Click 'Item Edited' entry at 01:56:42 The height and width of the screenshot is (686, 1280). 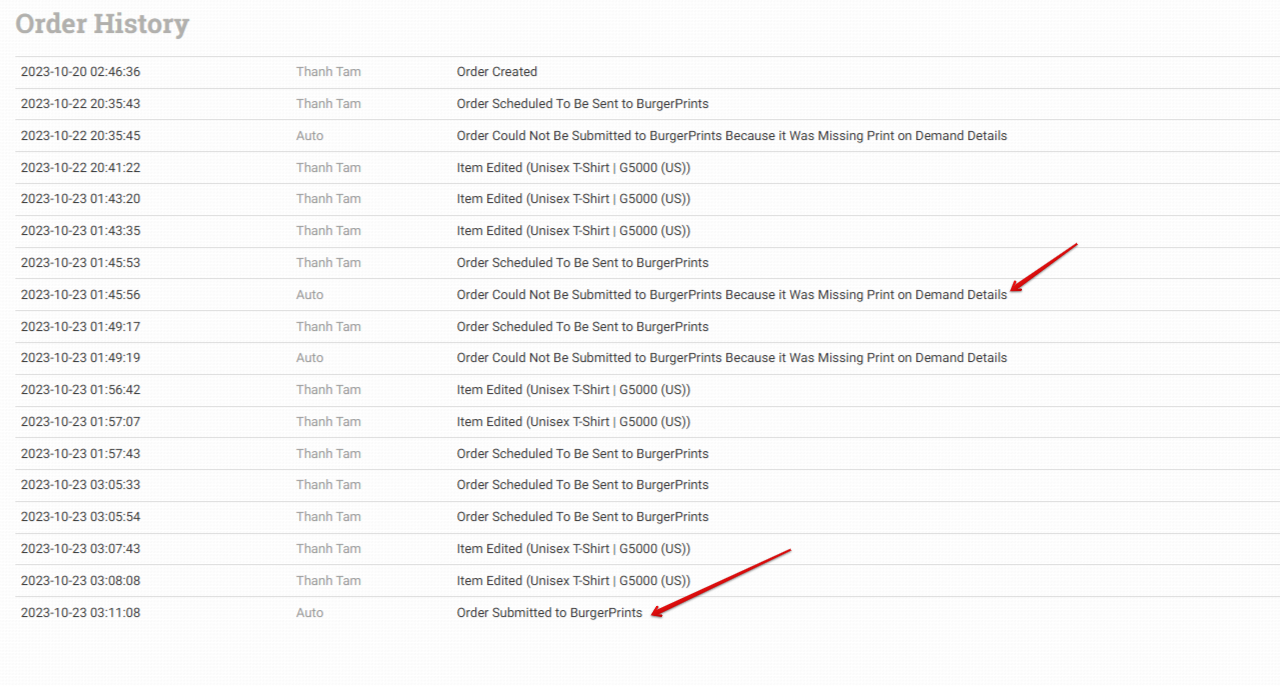coord(573,390)
